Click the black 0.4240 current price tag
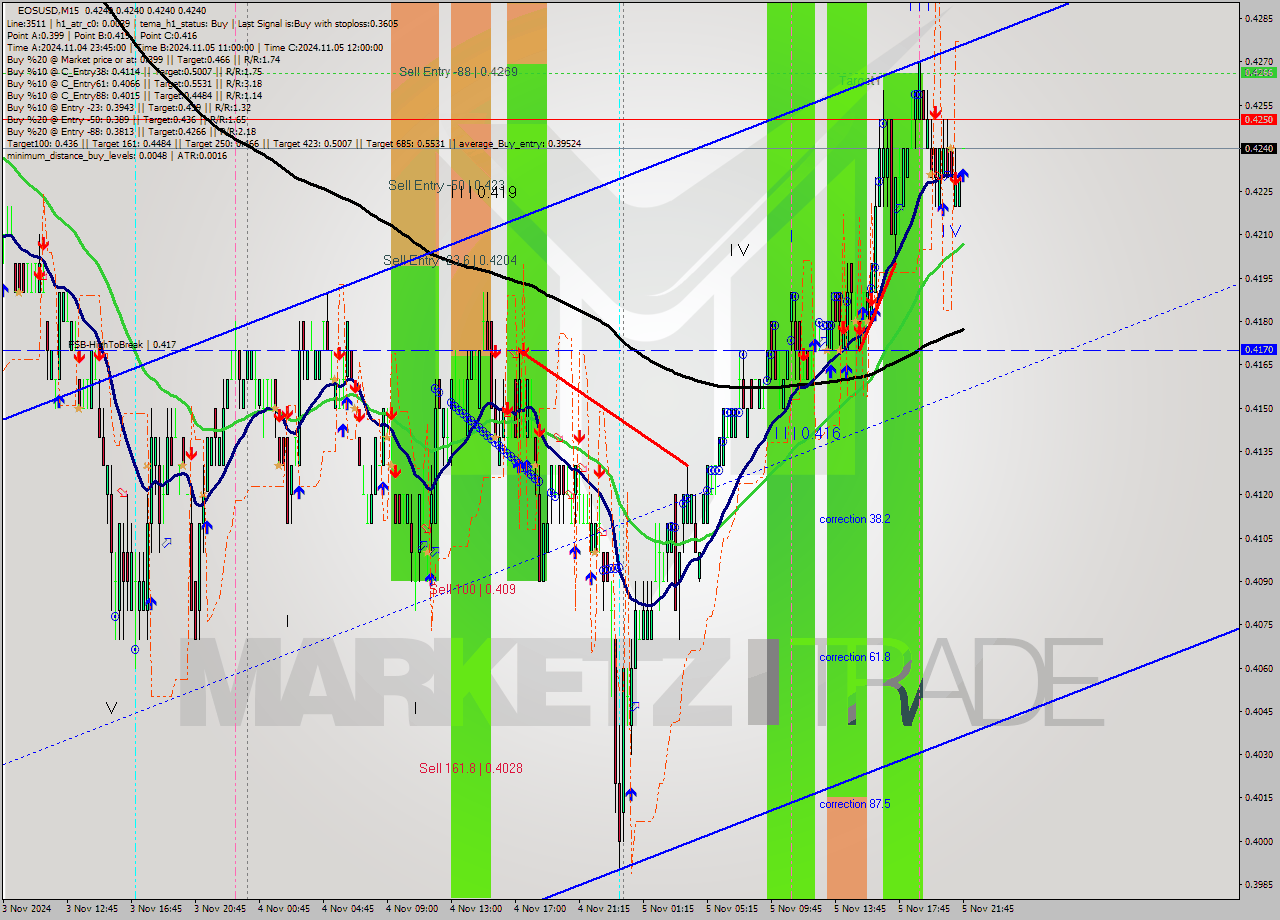The image size is (1280, 920). tap(1257, 148)
